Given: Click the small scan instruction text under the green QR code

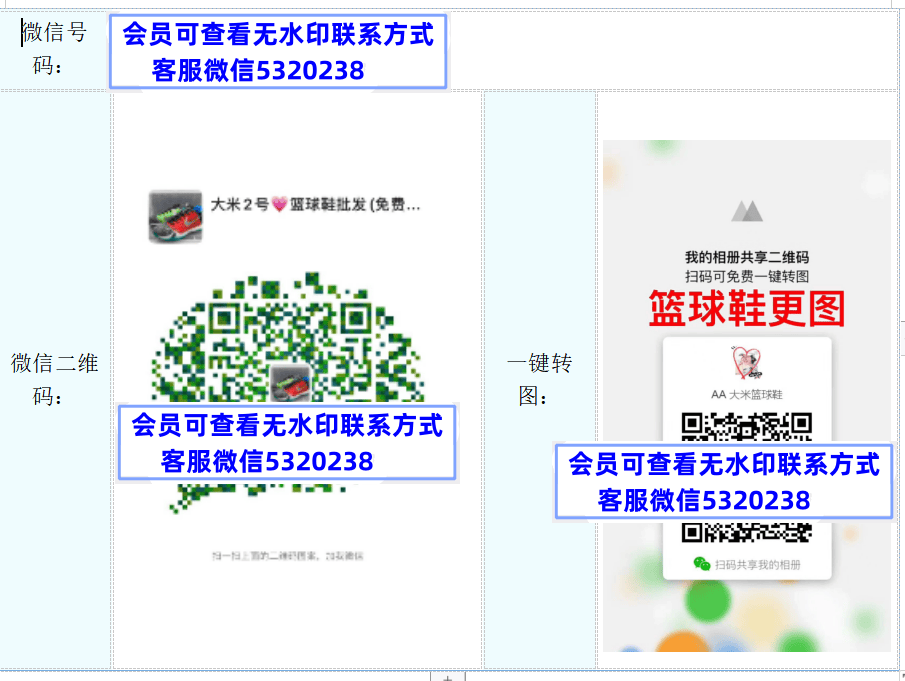Looking at the screenshot, I should coord(288,556).
